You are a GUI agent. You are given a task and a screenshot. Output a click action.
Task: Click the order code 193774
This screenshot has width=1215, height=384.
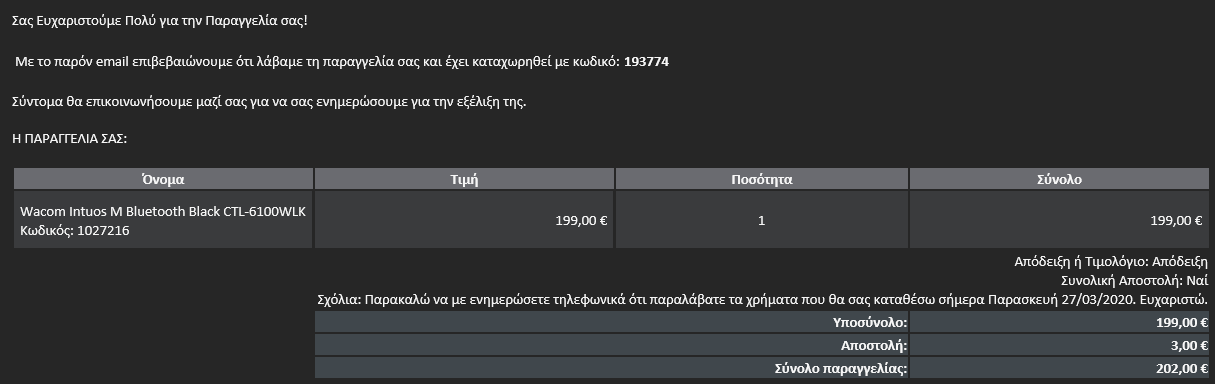pyautogui.click(x=646, y=62)
